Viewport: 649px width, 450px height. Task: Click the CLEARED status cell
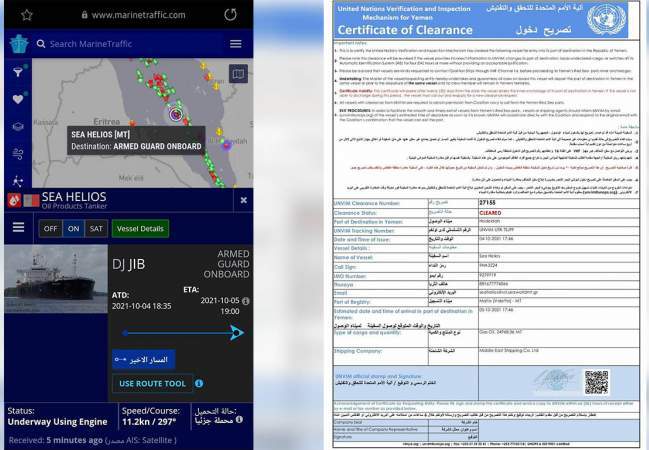(x=558, y=213)
